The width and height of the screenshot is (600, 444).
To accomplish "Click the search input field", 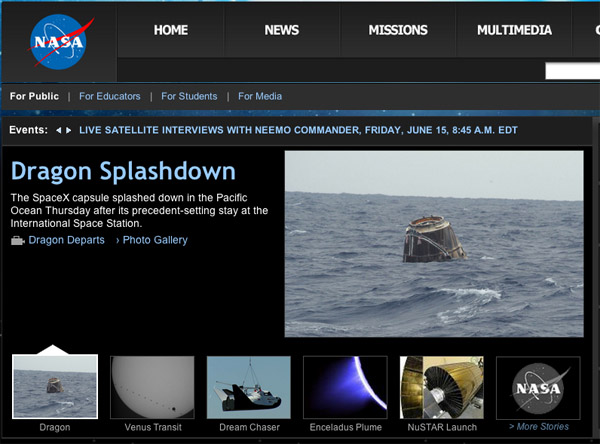I will [x=572, y=72].
